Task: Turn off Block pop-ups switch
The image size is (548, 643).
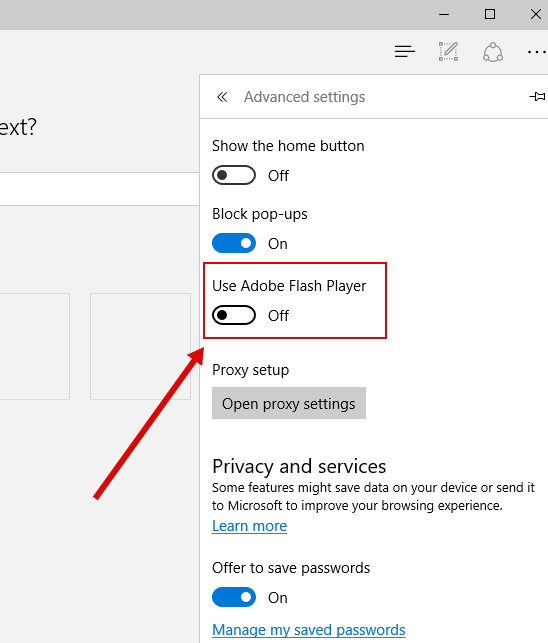Action: click(x=234, y=244)
